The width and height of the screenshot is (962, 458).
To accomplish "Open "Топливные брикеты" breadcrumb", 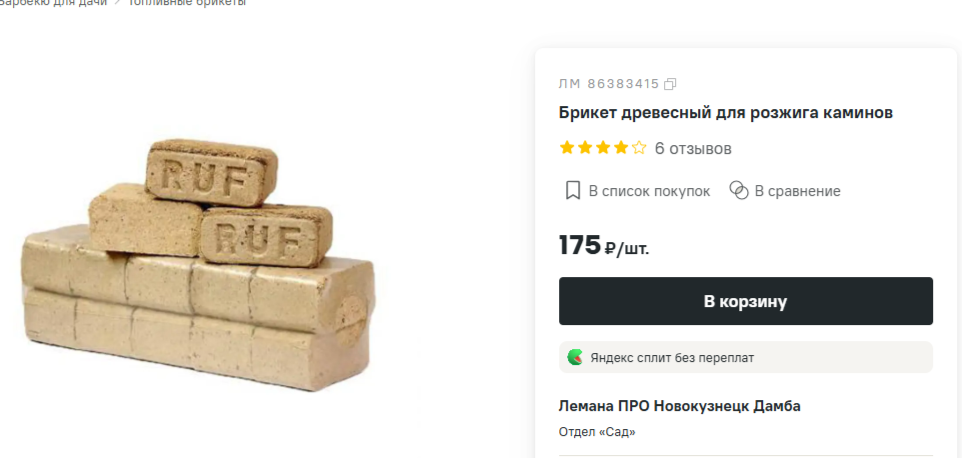I will [x=187, y=2].
